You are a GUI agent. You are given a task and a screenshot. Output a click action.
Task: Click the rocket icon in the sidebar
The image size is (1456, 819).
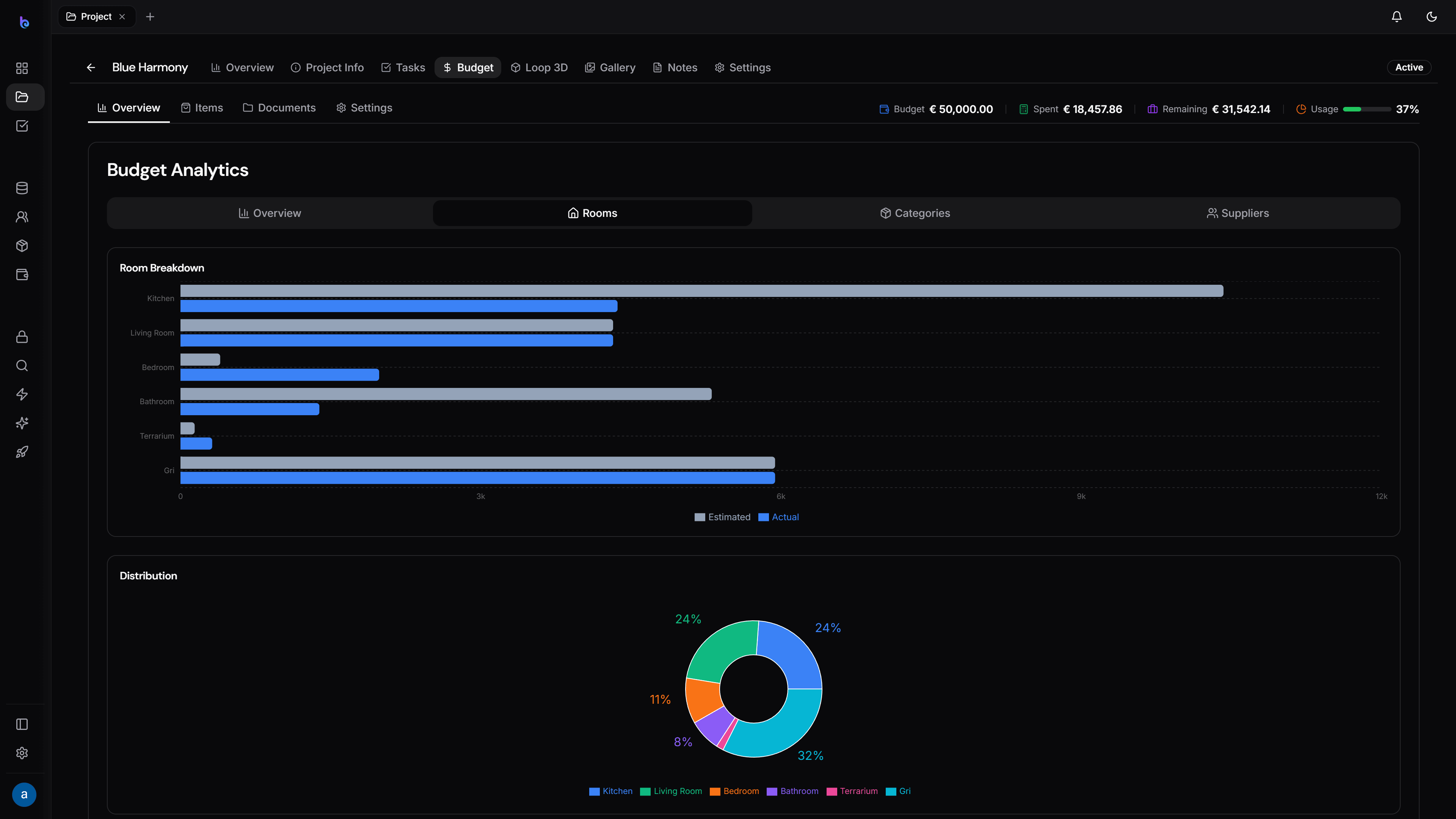pyautogui.click(x=22, y=452)
